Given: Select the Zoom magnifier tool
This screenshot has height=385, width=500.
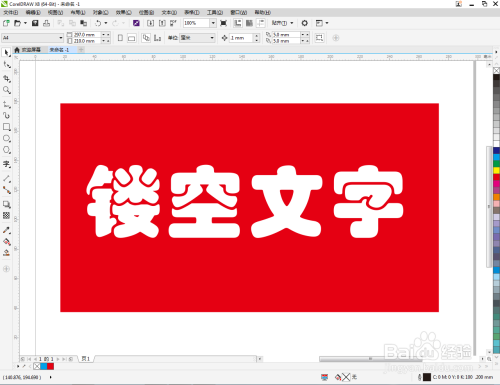Looking at the screenshot, I should 6,90.
